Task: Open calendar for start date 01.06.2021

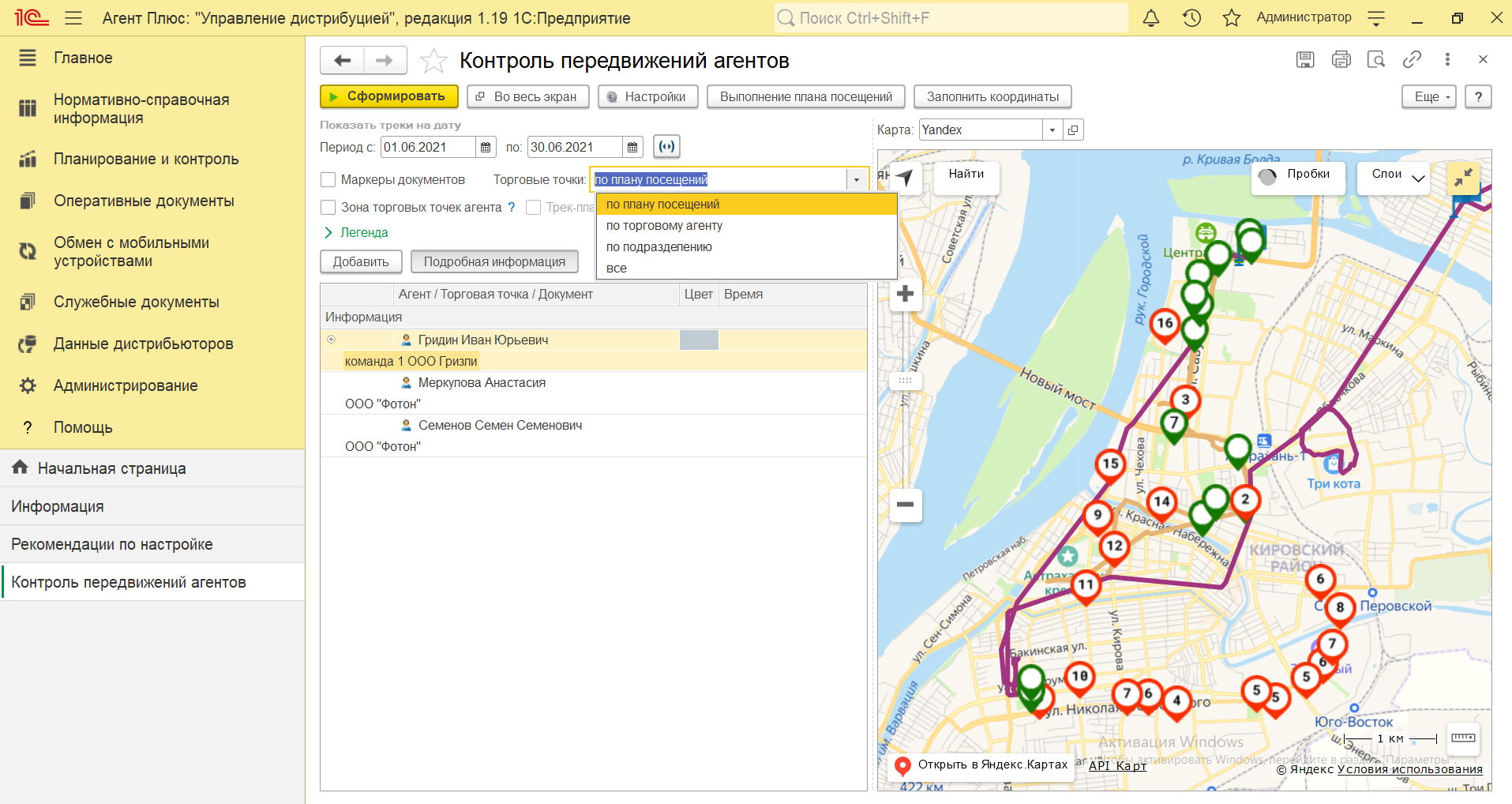Action: pos(486,147)
